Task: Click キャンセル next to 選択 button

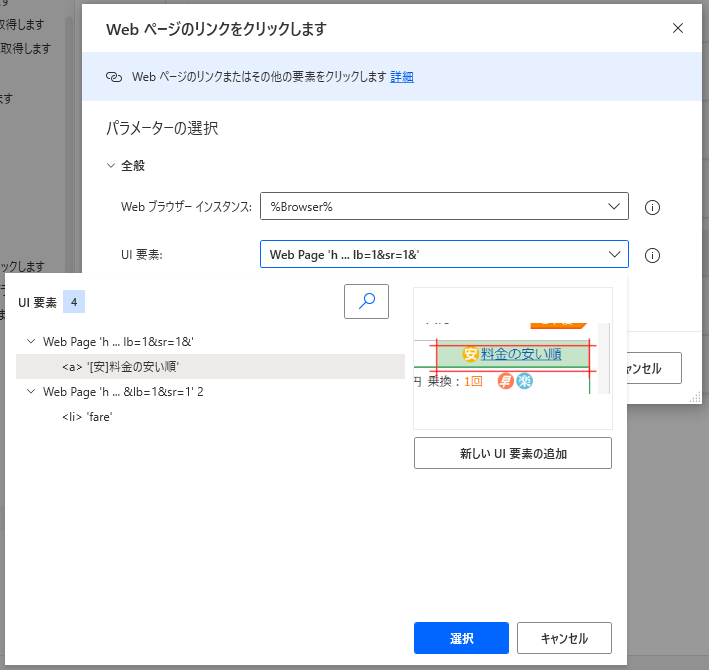Action: pyautogui.click(x=564, y=638)
